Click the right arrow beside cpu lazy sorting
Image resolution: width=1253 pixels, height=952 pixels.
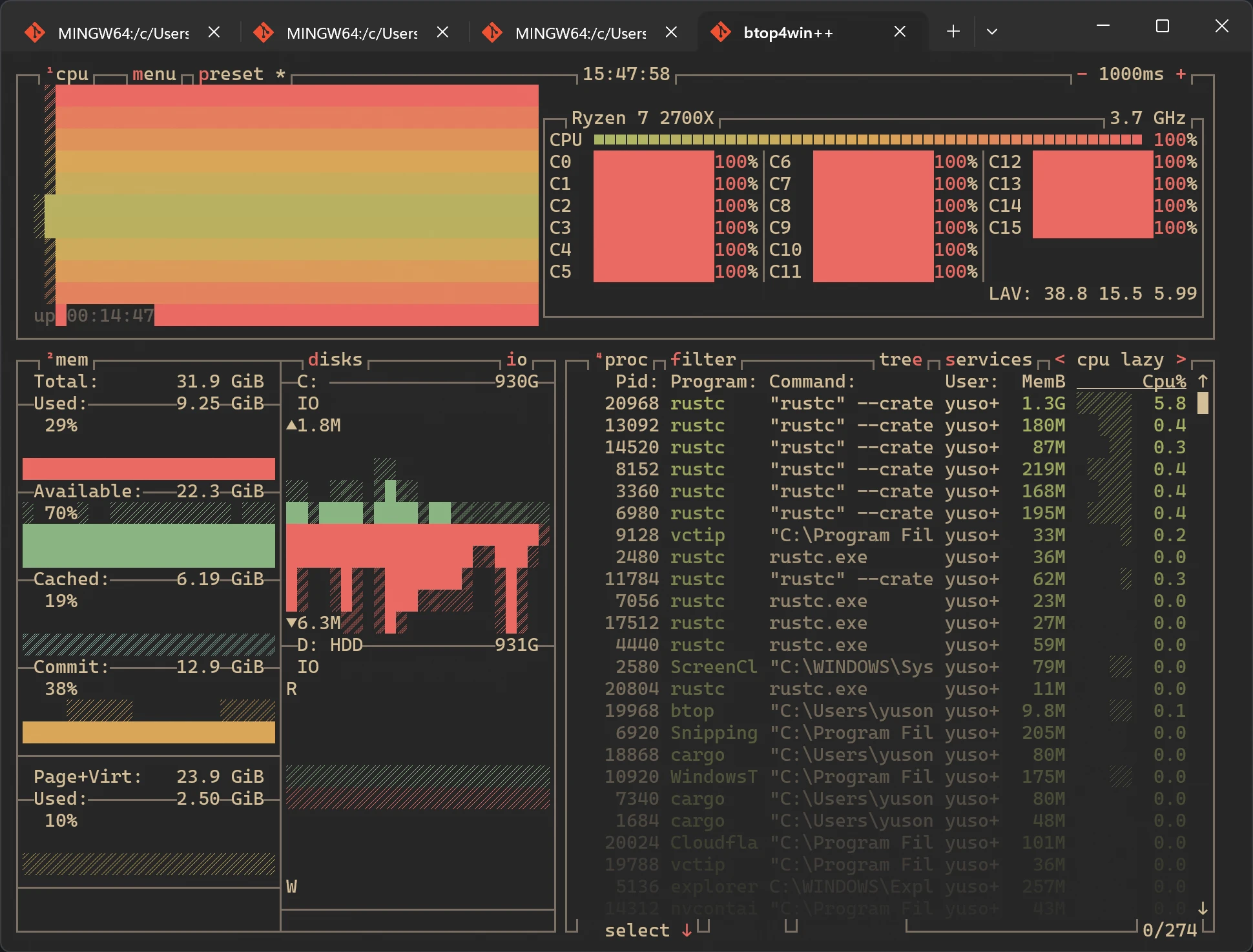pyautogui.click(x=1181, y=359)
